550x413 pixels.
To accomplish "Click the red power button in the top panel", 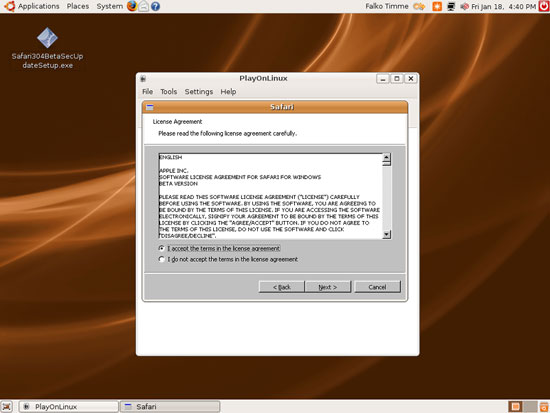I will [x=544, y=6].
